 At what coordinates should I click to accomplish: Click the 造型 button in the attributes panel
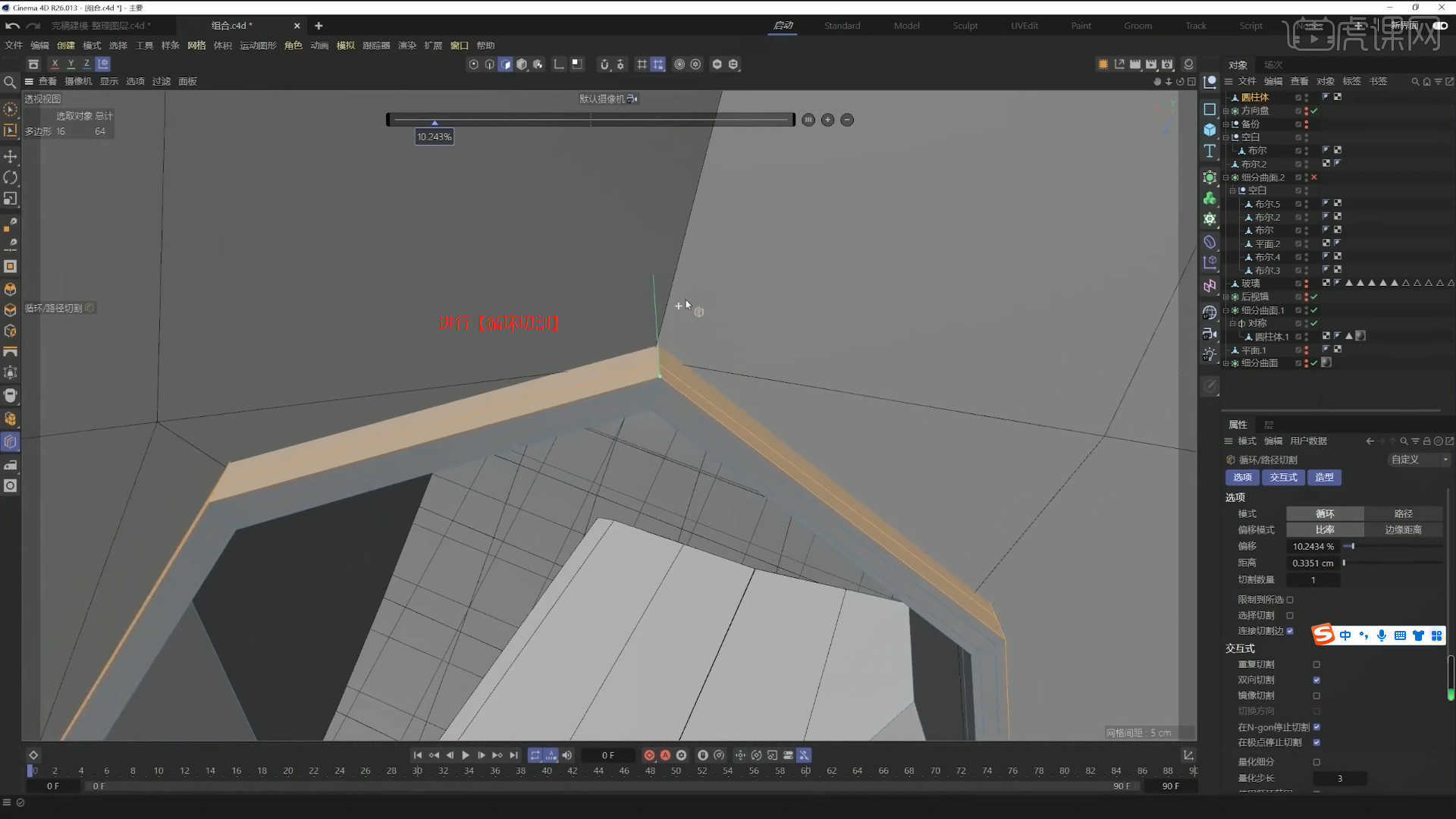(1324, 477)
